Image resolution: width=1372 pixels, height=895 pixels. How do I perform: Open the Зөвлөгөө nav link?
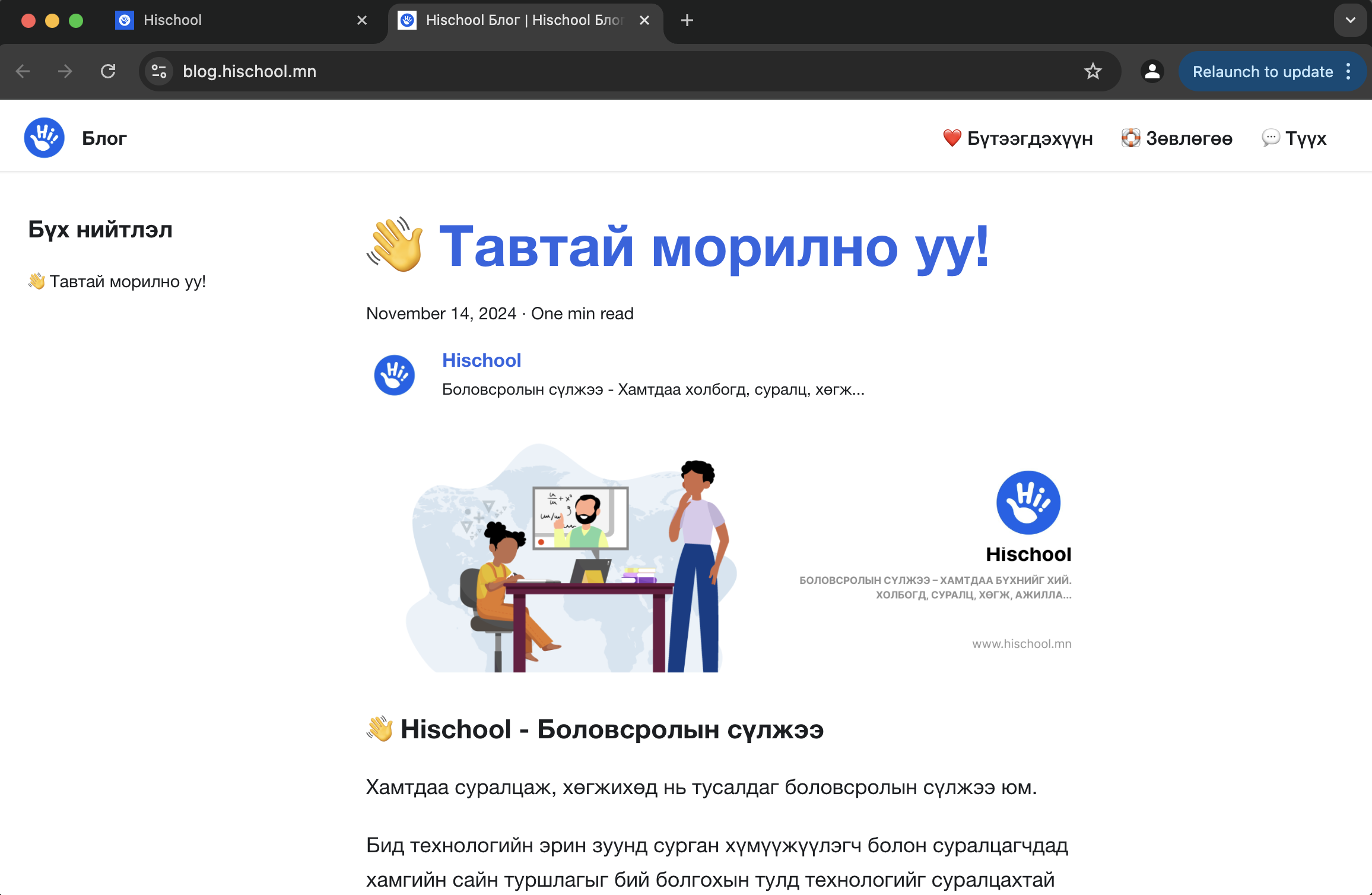[x=1177, y=138]
